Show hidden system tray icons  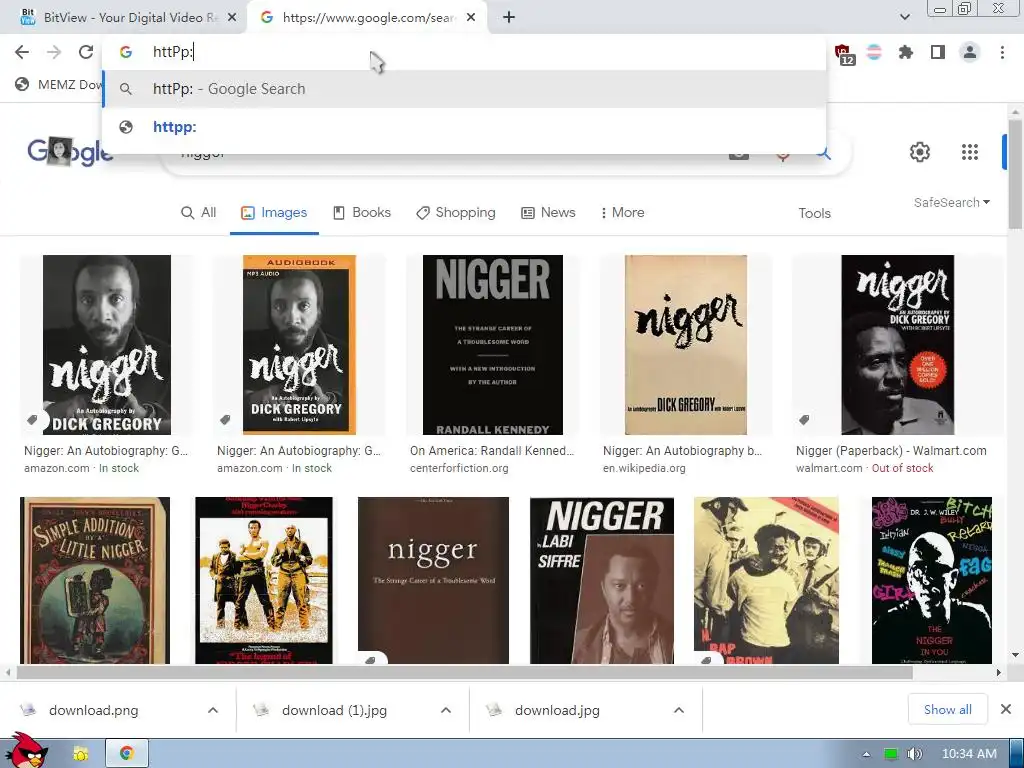(867, 754)
